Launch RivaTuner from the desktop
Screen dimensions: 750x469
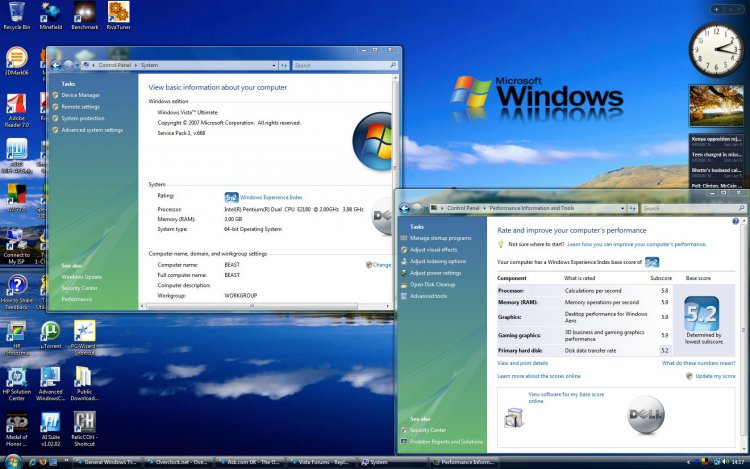click(x=118, y=15)
